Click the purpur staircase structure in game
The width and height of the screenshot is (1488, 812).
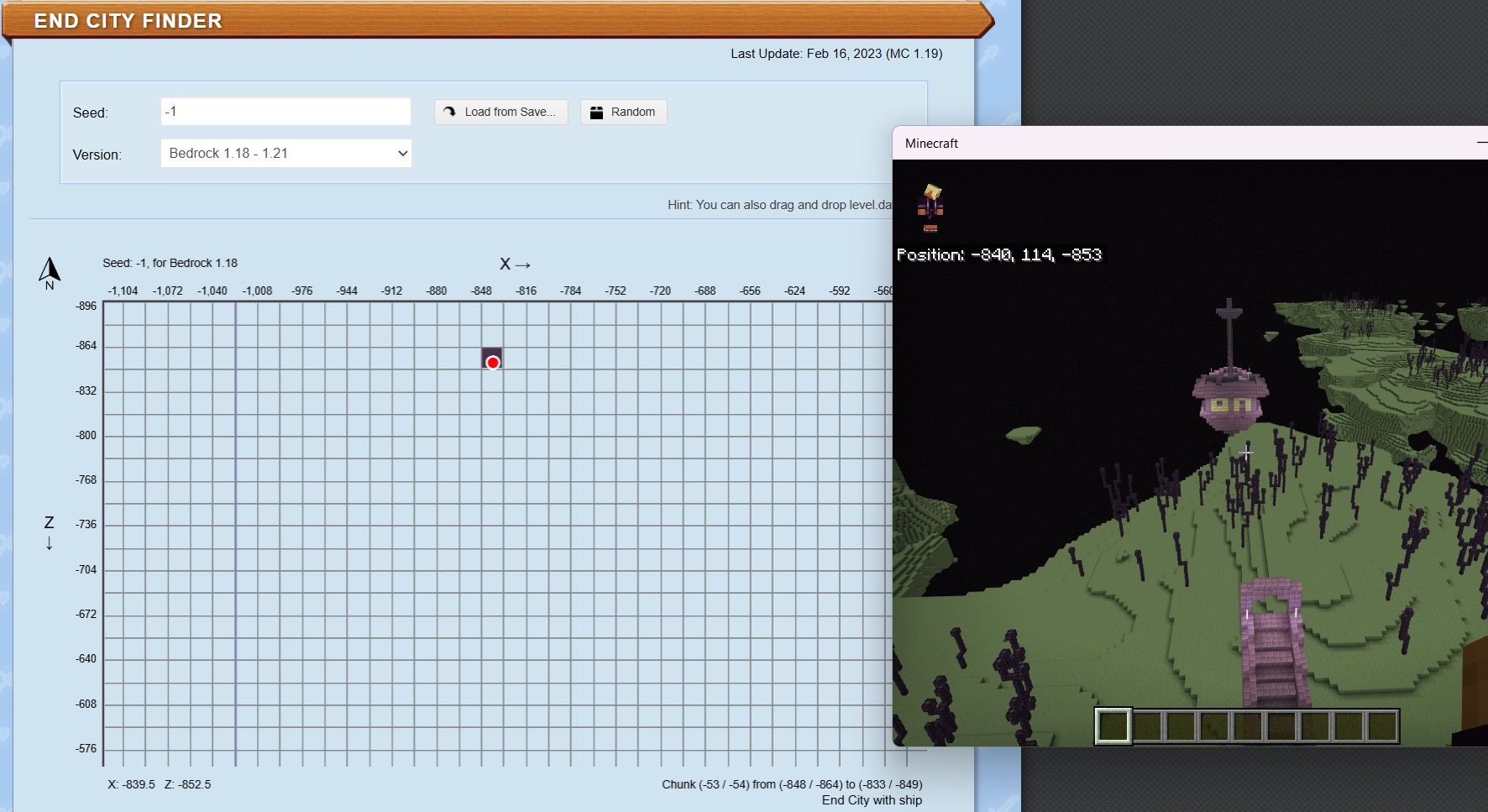coord(1273,647)
